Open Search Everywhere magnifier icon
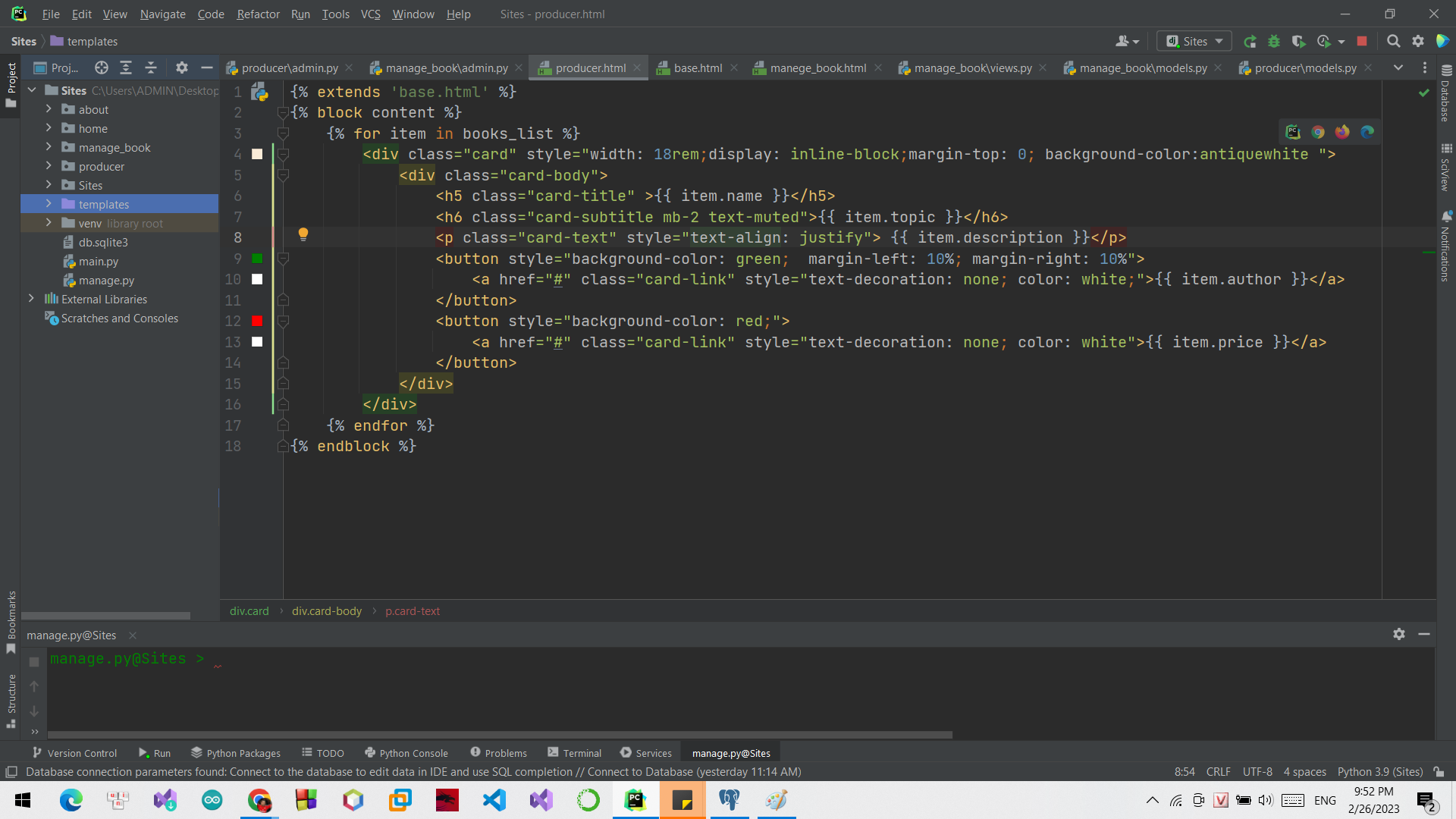Image resolution: width=1456 pixels, height=819 pixels. tap(1393, 42)
